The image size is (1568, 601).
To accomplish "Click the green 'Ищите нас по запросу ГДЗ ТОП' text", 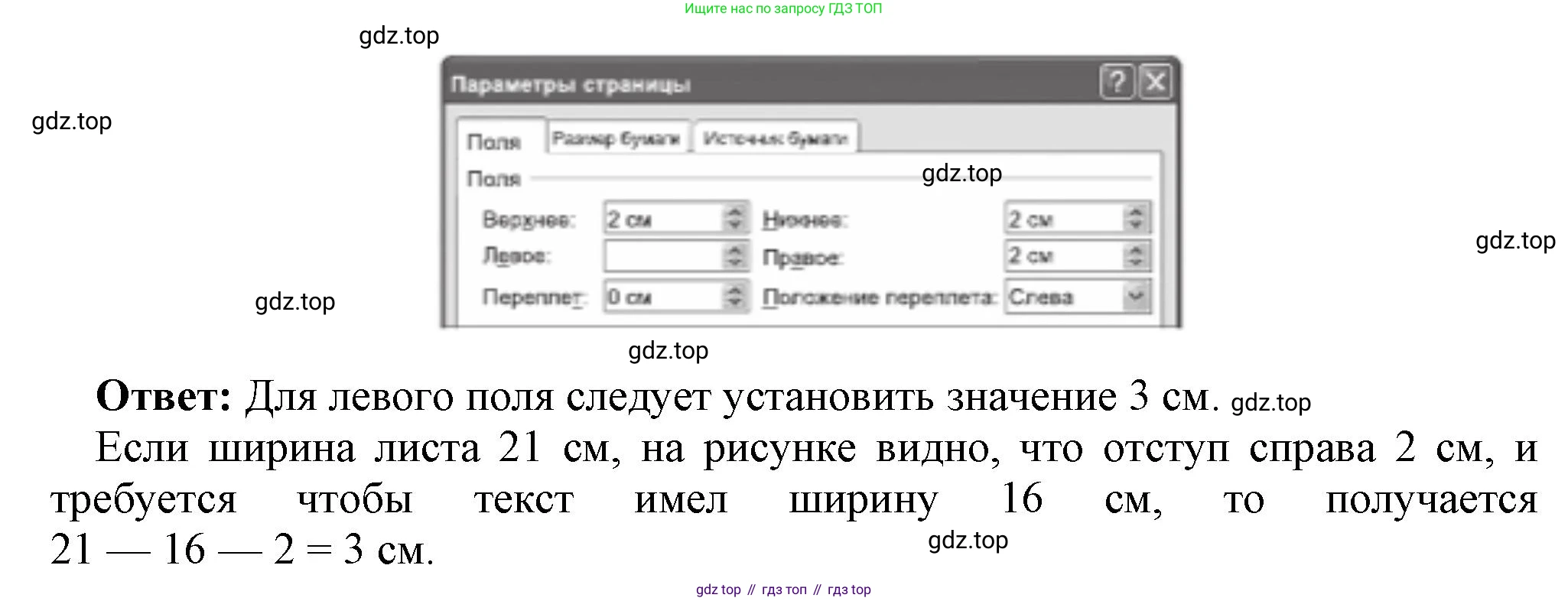I will point(783,8).
